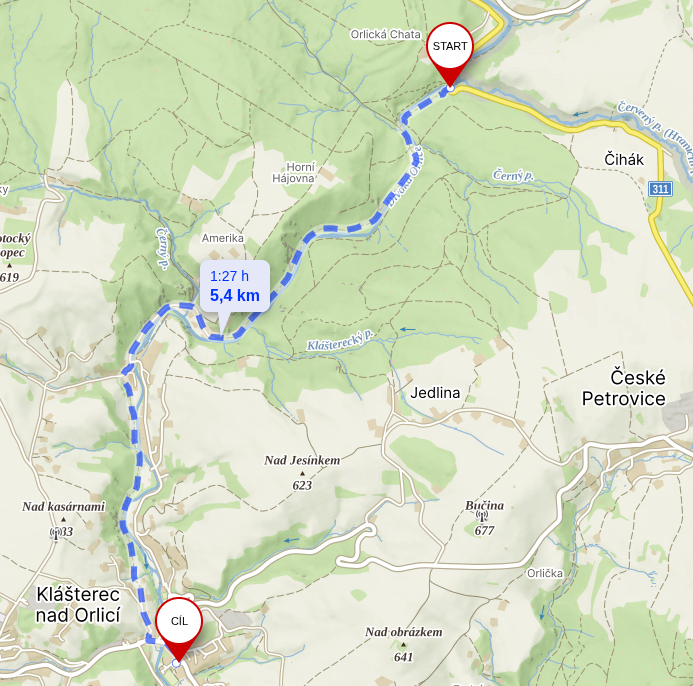Click the Horní Hájovna label
Viewport: 693px width, 686px height.
(x=293, y=173)
